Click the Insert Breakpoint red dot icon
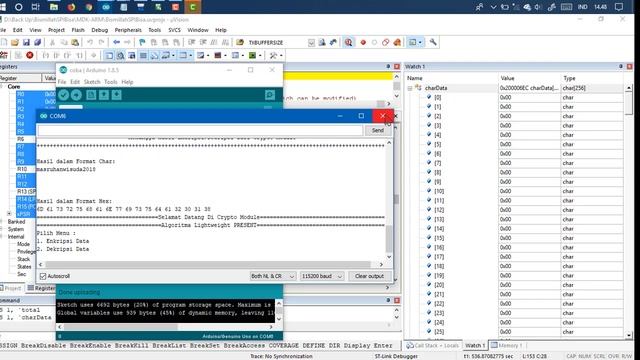Viewport: 640px width, 360px height. click(363, 42)
